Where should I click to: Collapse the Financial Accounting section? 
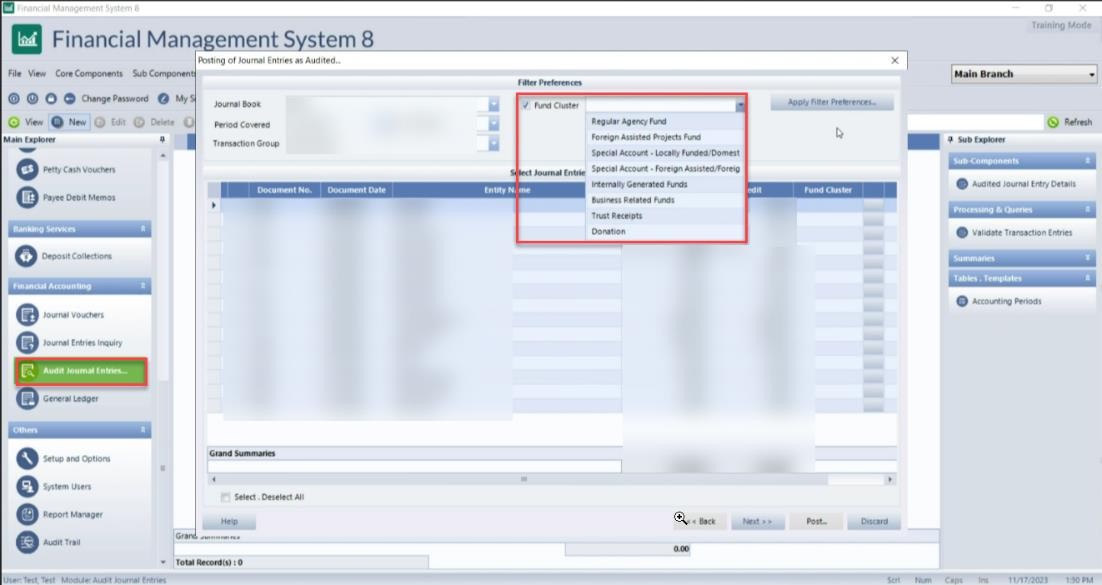144,286
